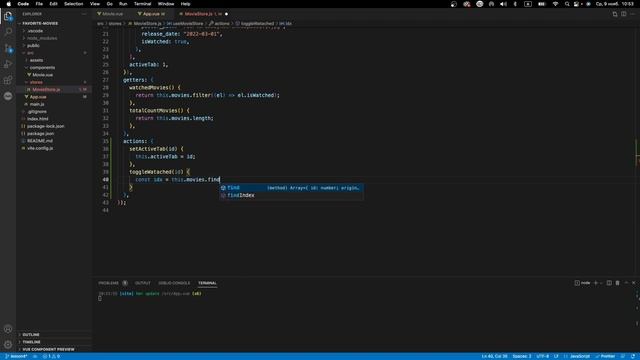
Task: Switch to the Output panel tab
Action: pos(142,283)
